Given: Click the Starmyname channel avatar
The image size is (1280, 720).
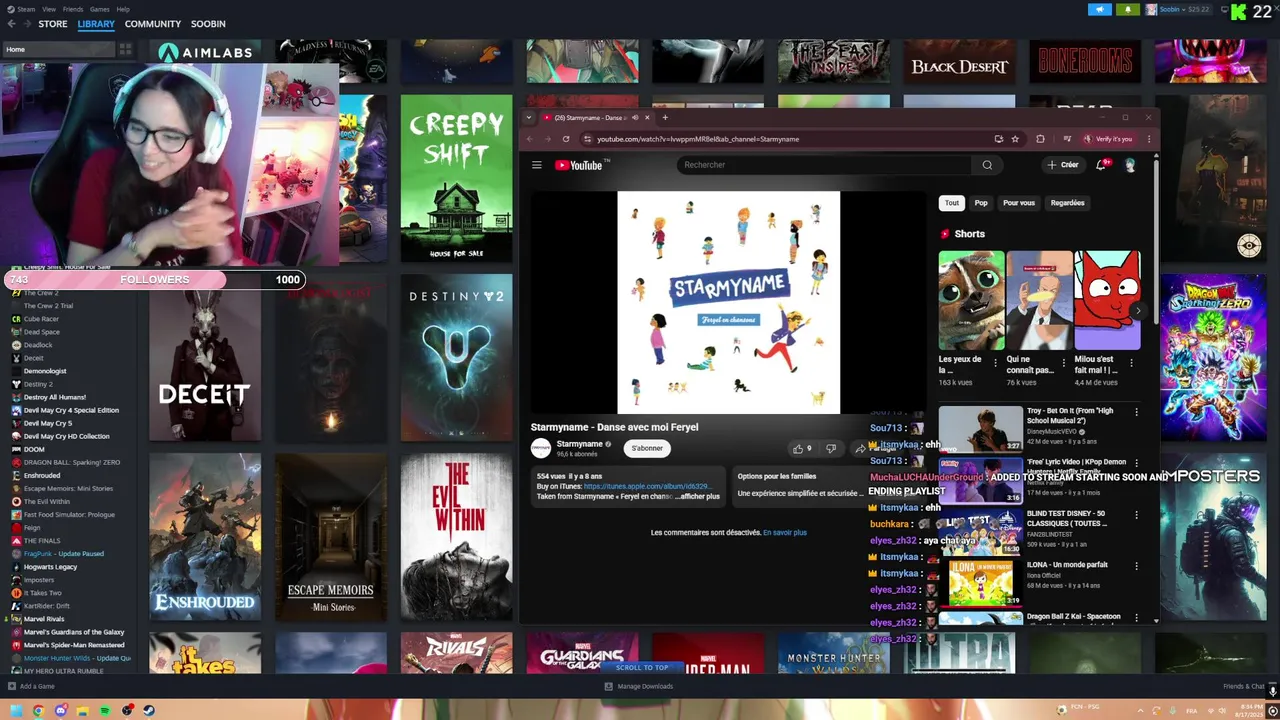Looking at the screenshot, I should point(541,448).
